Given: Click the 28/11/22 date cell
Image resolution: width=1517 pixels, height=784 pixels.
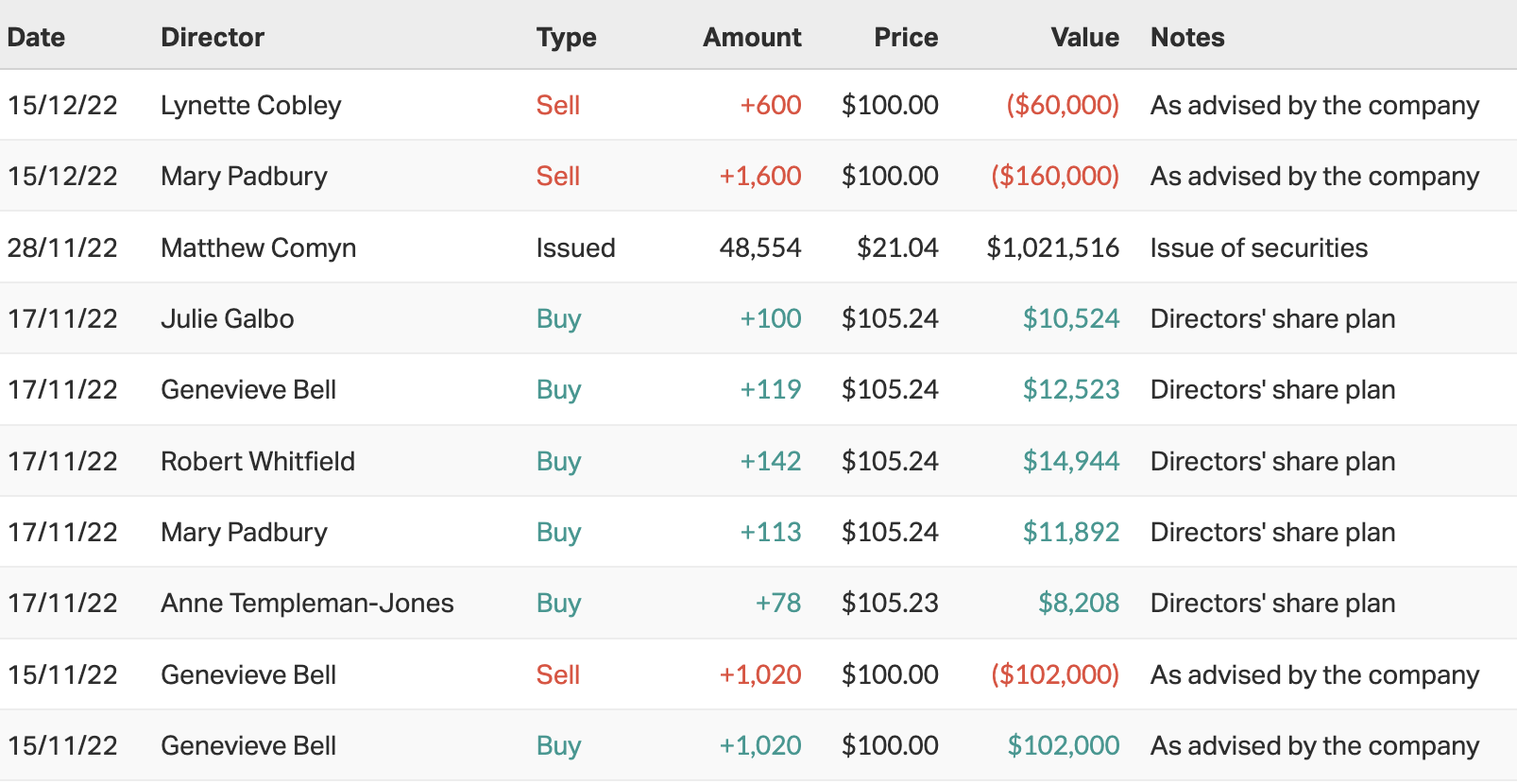Looking at the screenshot, I should [62, 248].
